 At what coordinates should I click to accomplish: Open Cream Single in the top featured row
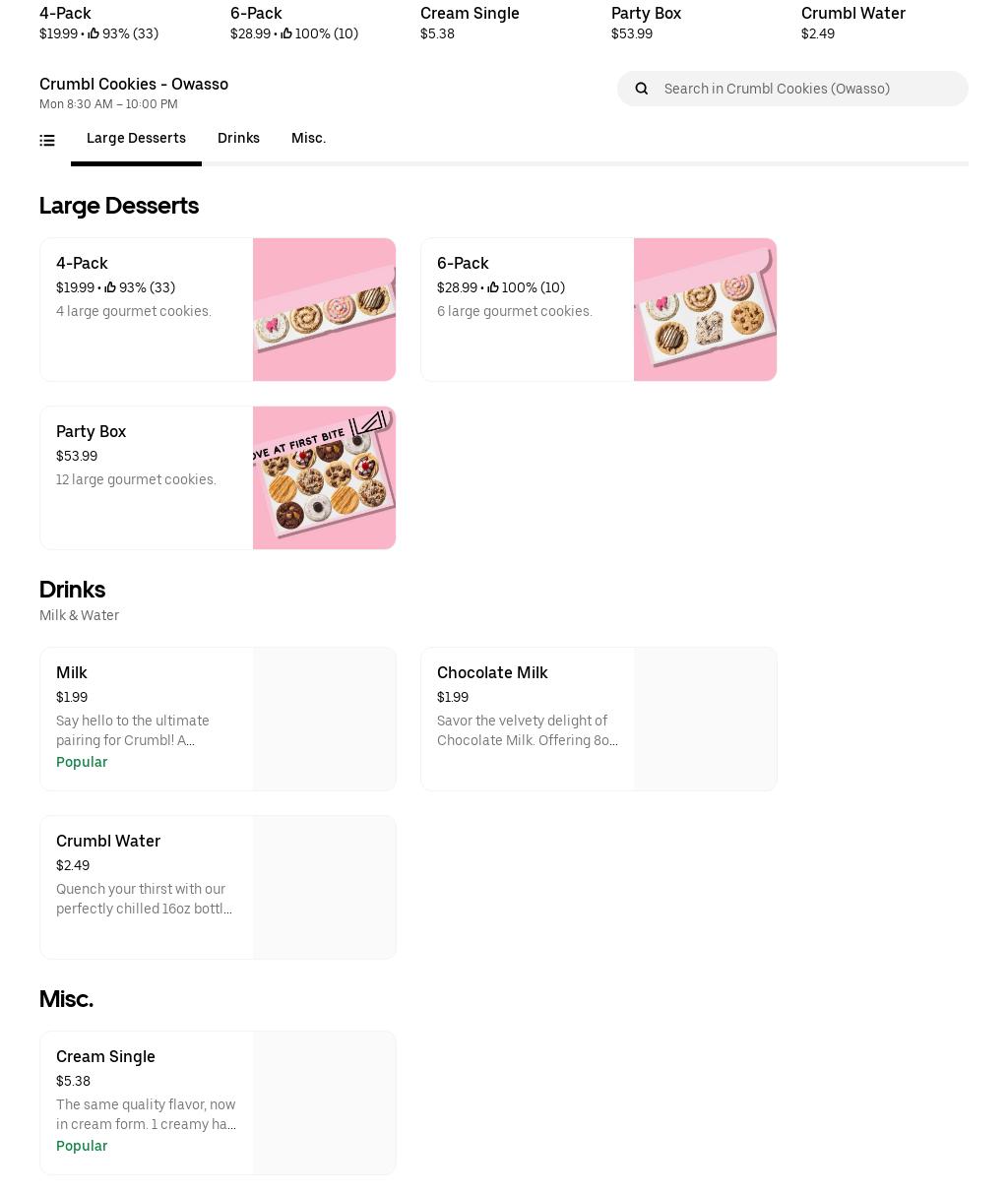[470, 23]
